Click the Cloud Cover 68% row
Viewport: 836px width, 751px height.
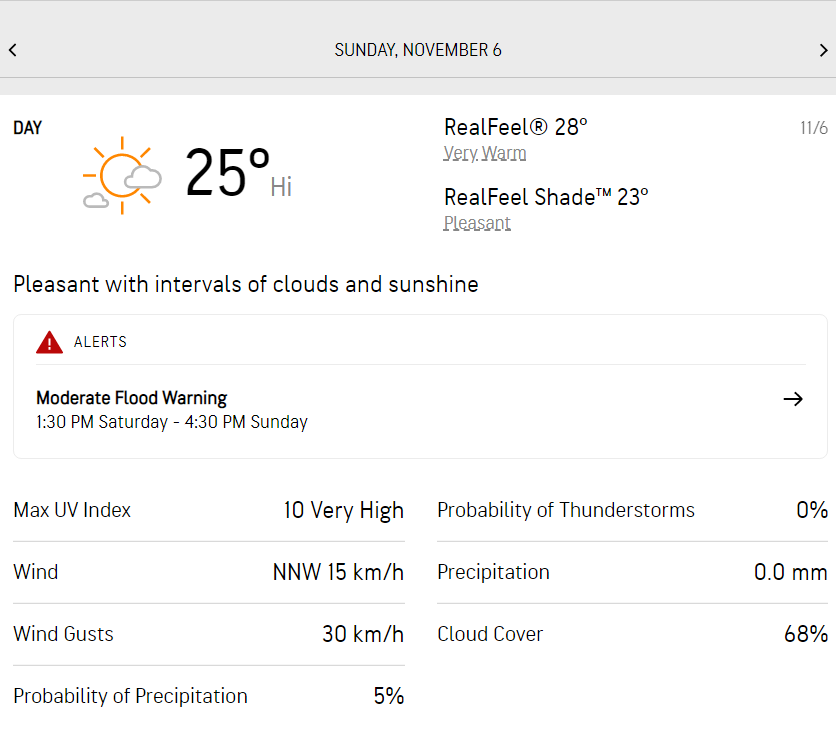click(x=632, y=634)
